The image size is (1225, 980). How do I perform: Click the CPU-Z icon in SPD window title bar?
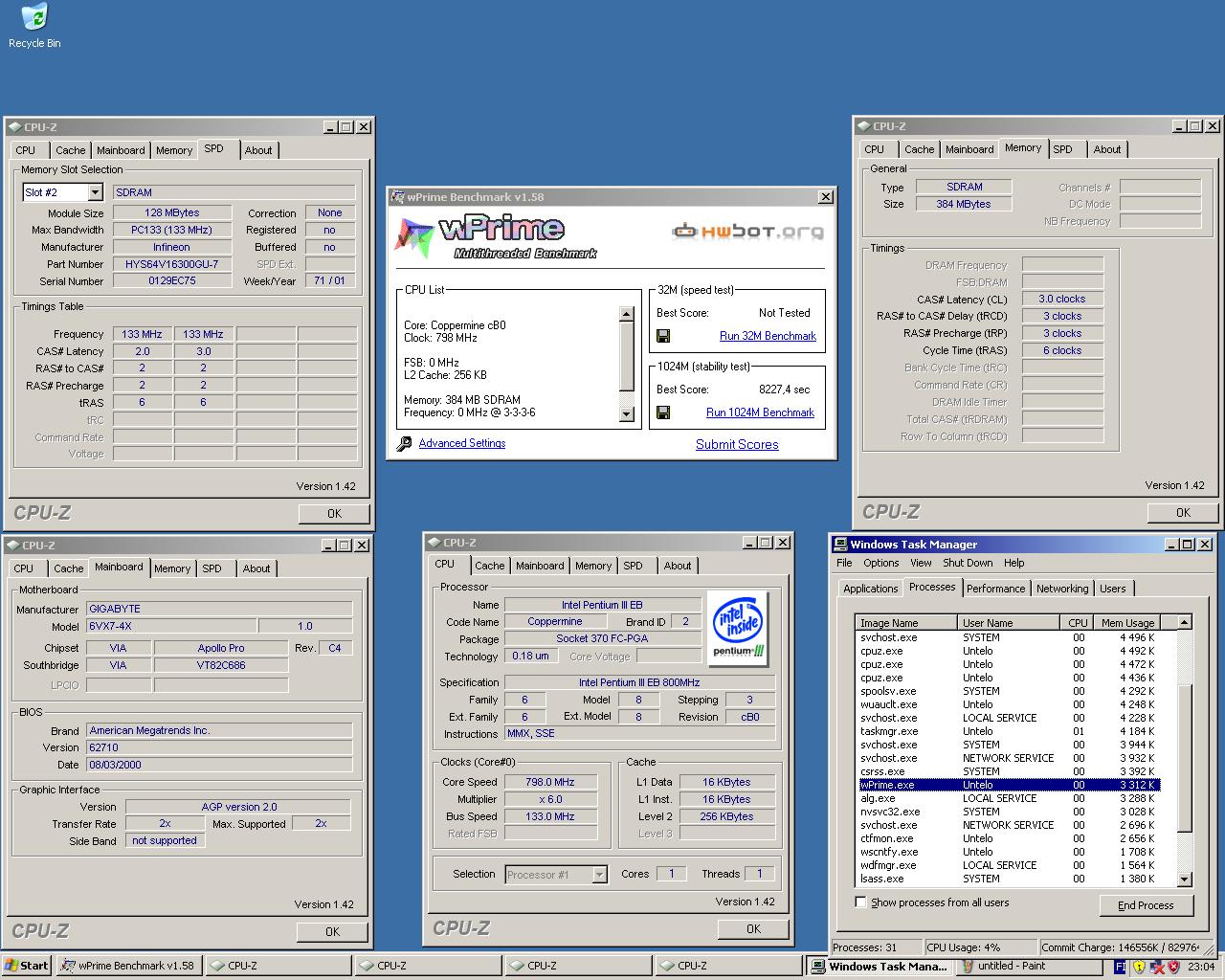[14, 126]
